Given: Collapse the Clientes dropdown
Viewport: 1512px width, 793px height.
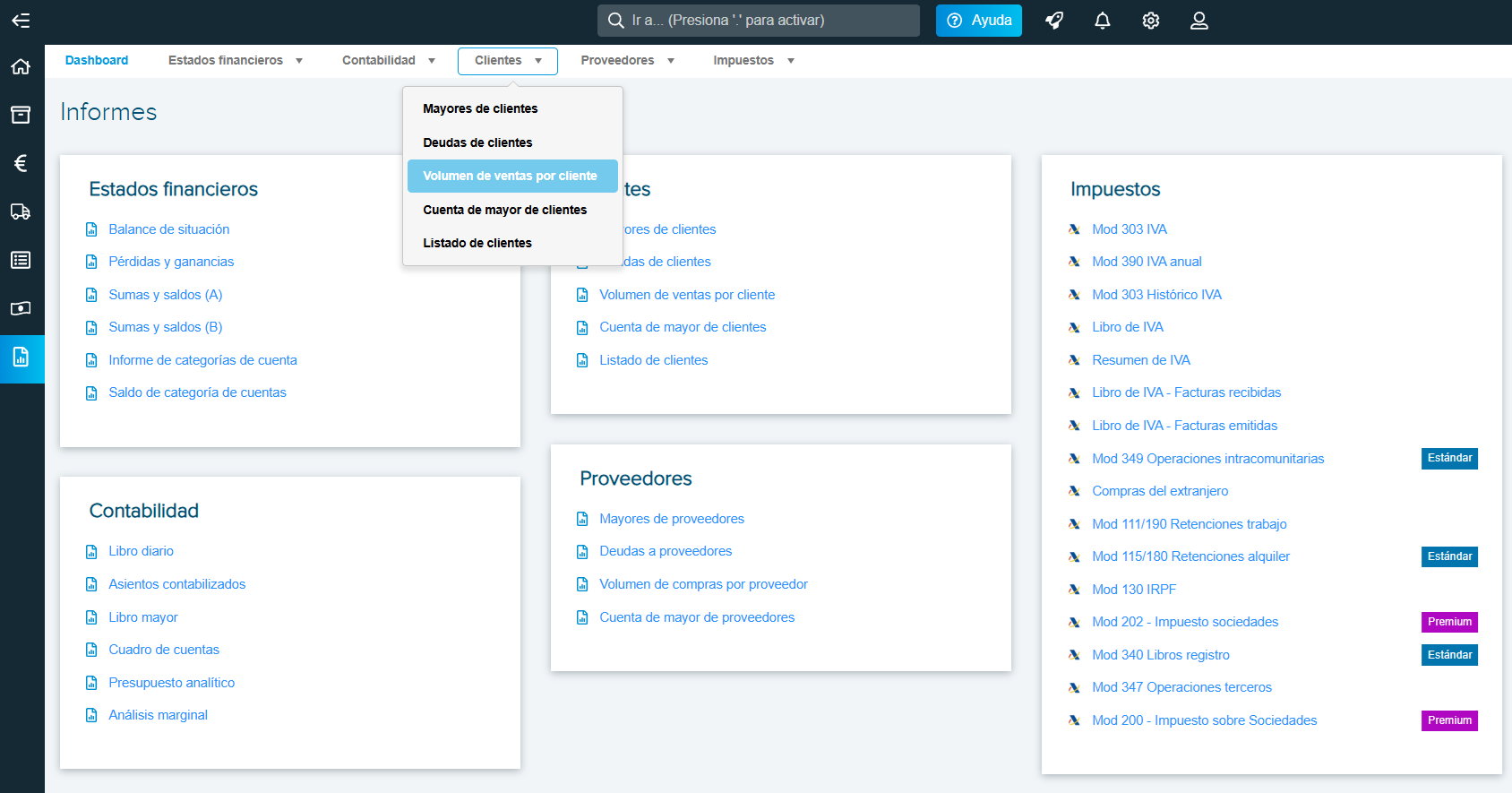Looking at the screenshot, I should (508, 61).
